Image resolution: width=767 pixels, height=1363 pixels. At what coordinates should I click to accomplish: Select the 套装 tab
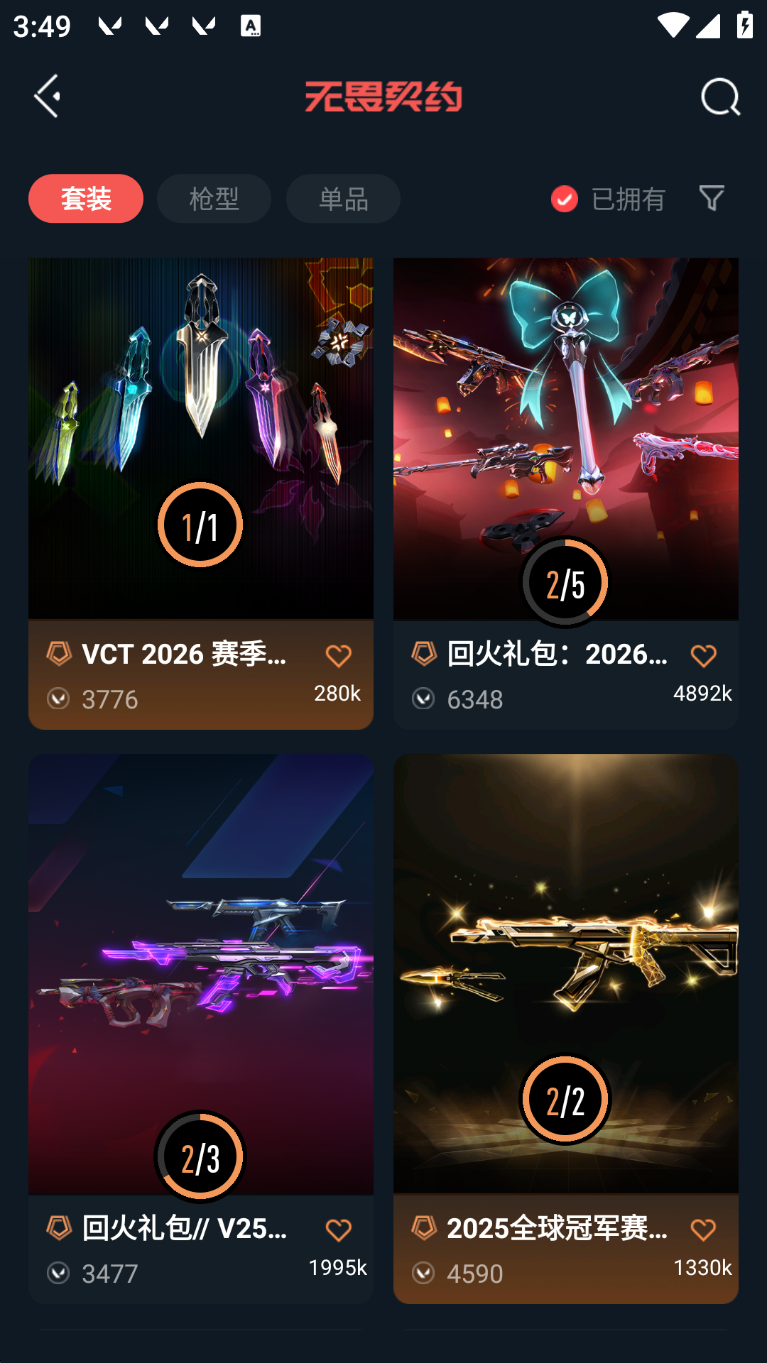click(86, 198)
